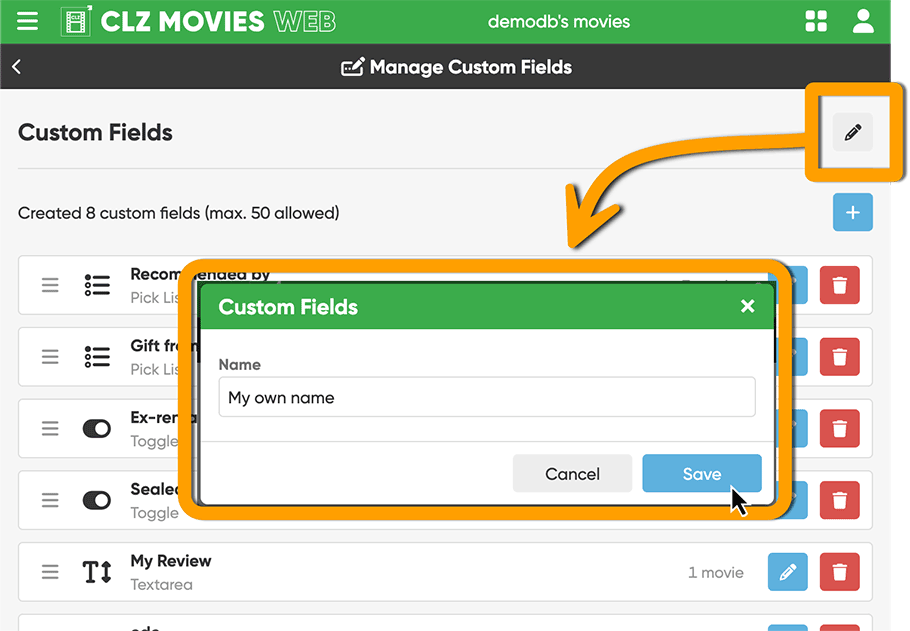Open the user account menu
Image resolution: width=910 pixels, height=631 pixels.
863,21
